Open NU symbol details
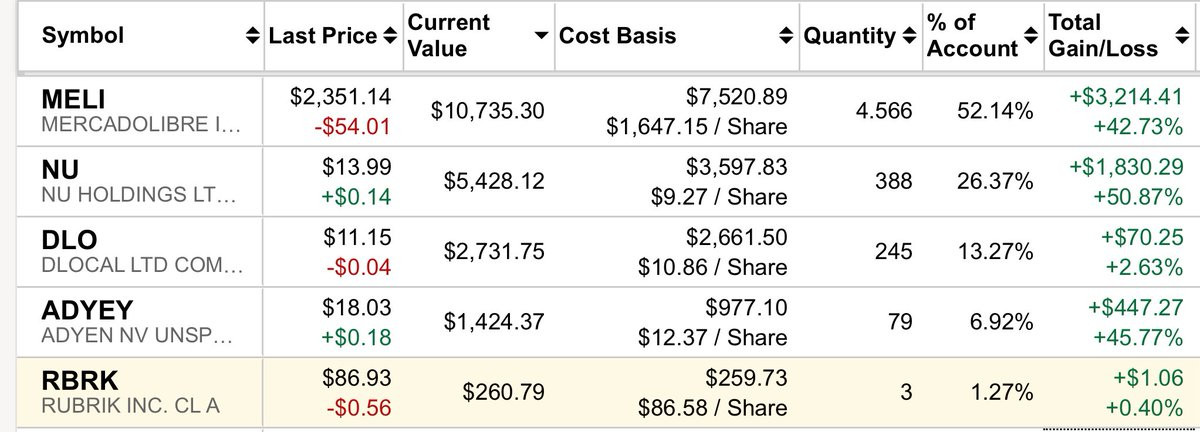Screen dimensions: 1200x432 59,169
